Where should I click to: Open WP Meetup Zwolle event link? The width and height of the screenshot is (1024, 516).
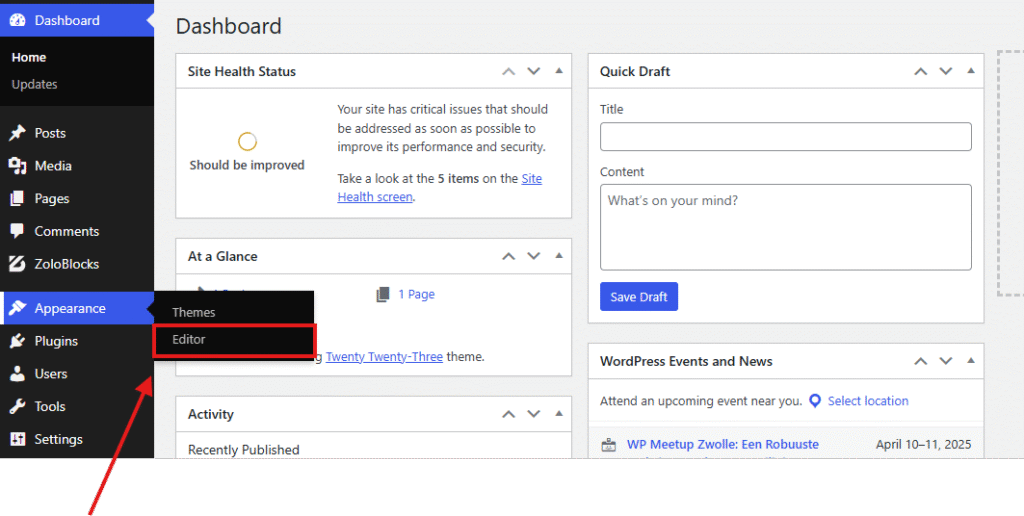[723, 444]
